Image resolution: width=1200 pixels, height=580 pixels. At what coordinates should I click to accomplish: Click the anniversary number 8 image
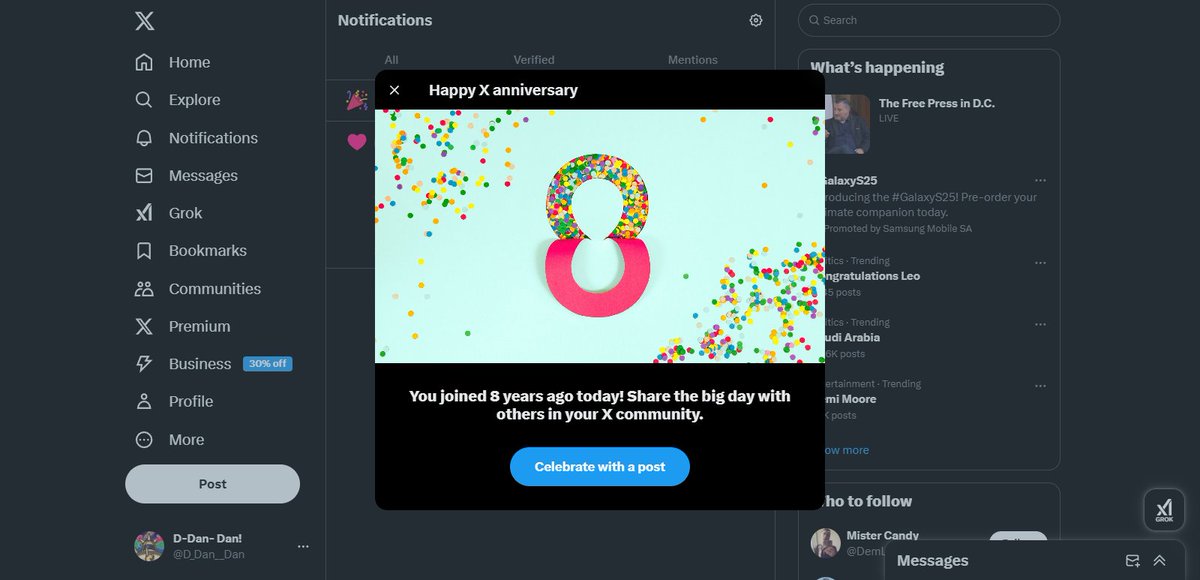[x=599, y=236]
